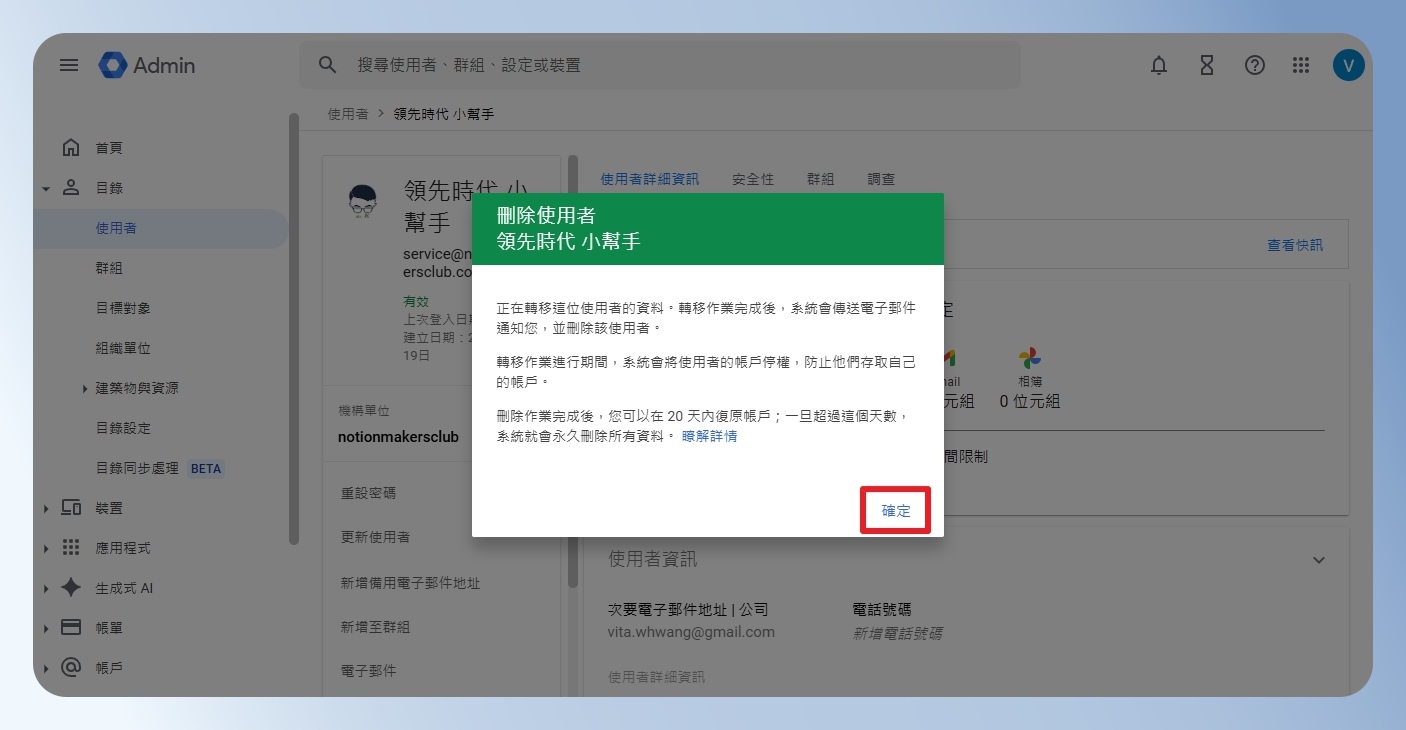
Task: Open the main hamburger menu
Action: [x=69, y=65]
